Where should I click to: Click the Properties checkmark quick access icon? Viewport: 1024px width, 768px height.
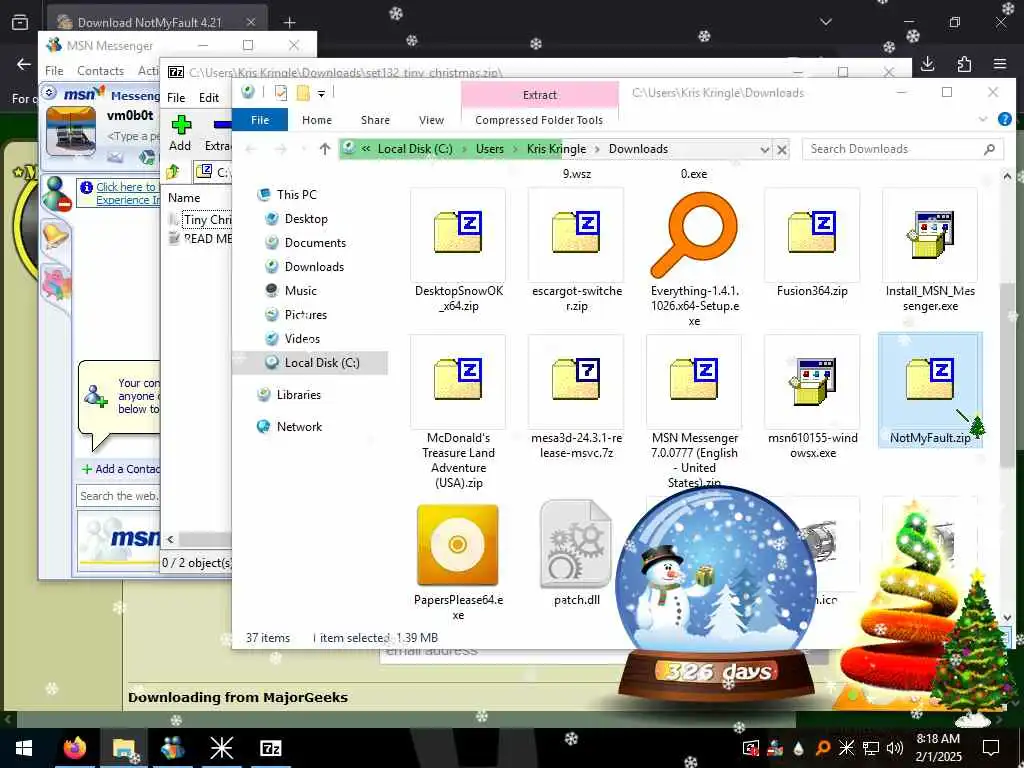tap(281, 93)
